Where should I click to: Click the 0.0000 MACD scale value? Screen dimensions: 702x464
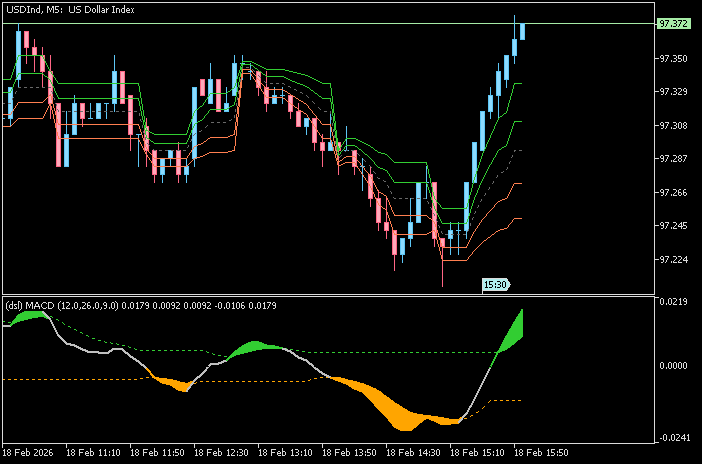pos(673,366)
